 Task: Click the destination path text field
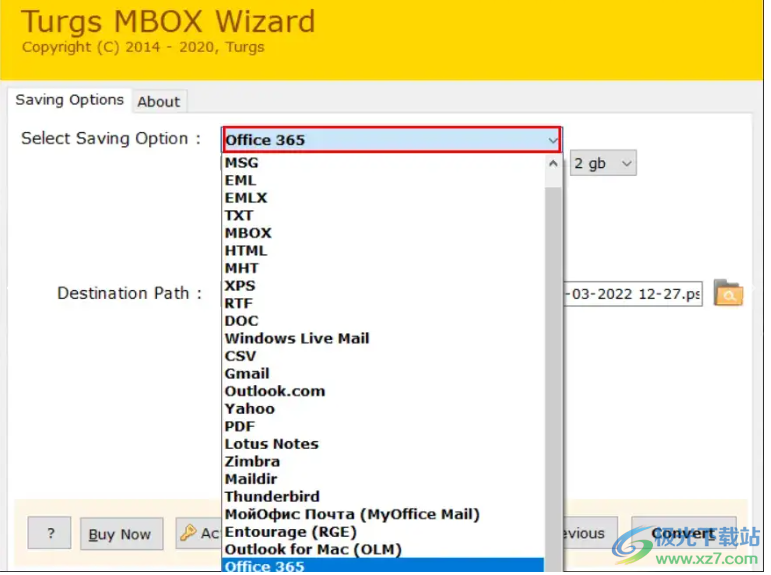pyautogui.click(x=633, y=294)
